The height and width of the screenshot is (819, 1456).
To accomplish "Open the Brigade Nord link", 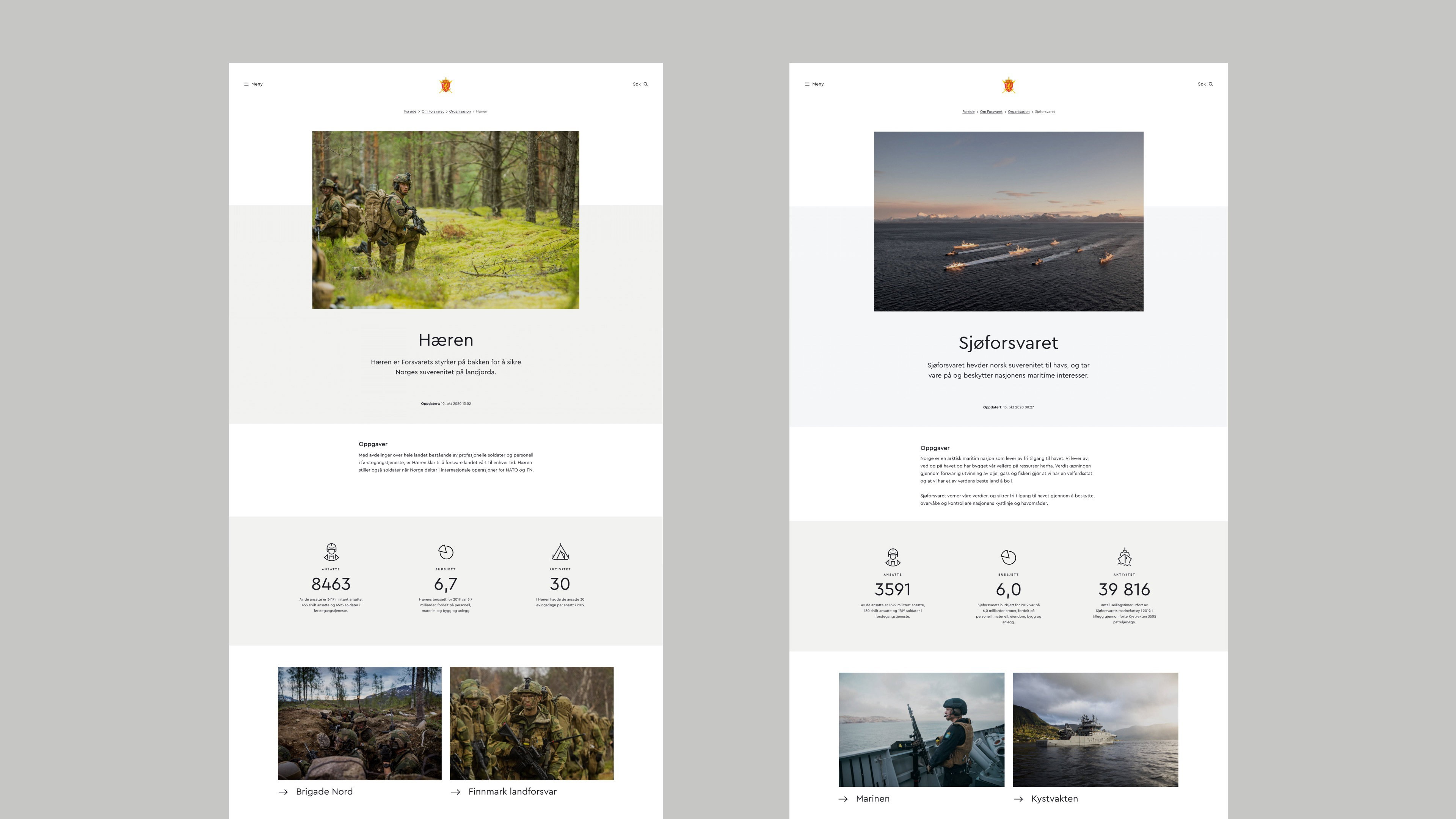I will pyautogui.click(x=315, y=792).
